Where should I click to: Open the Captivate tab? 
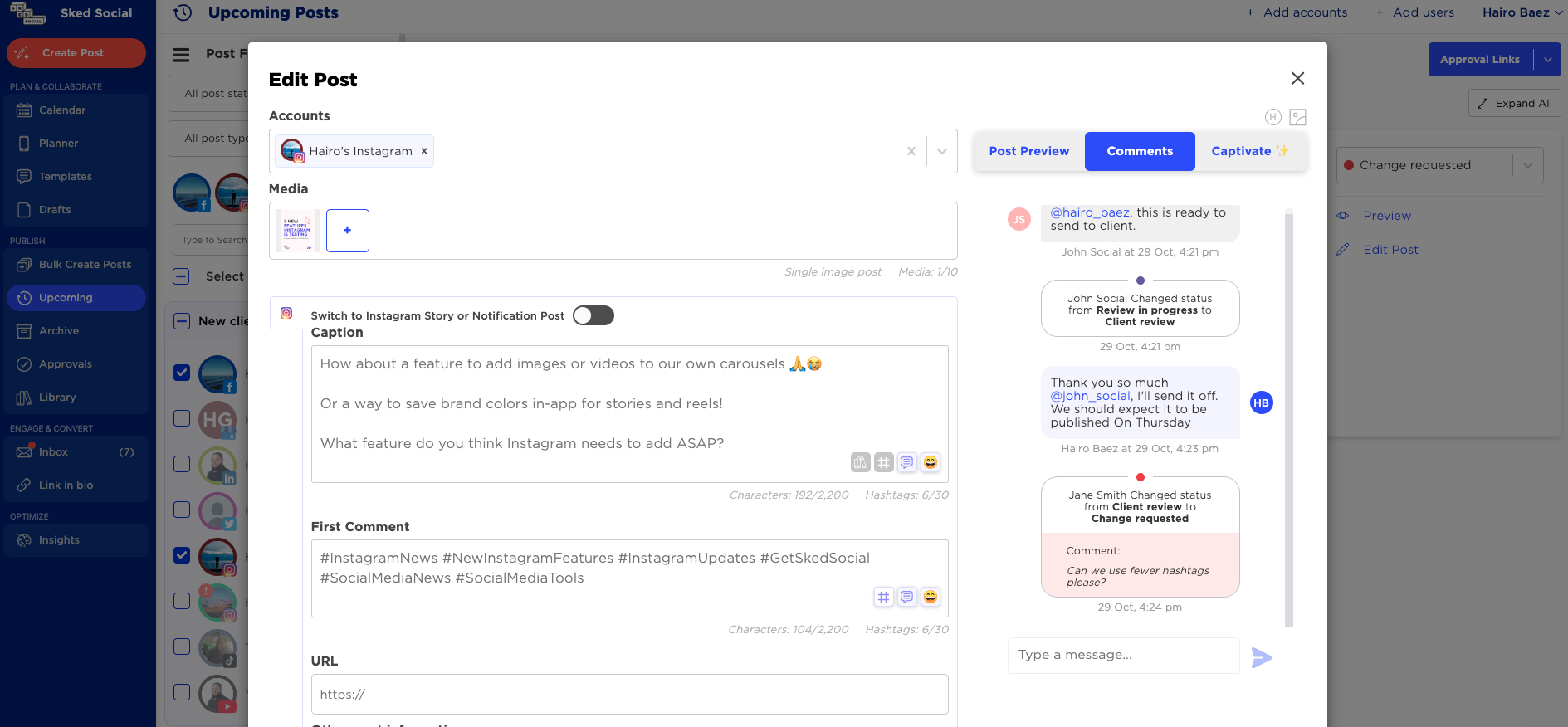(x=1251, y=151)
